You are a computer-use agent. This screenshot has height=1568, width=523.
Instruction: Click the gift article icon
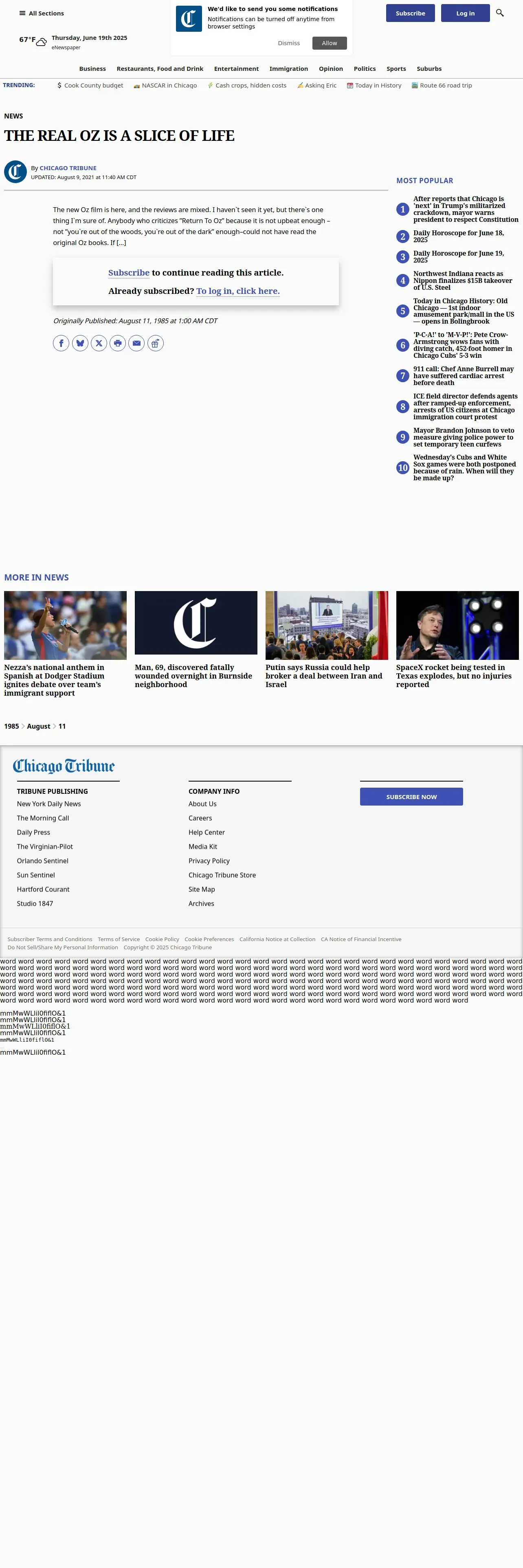(155, 343)
